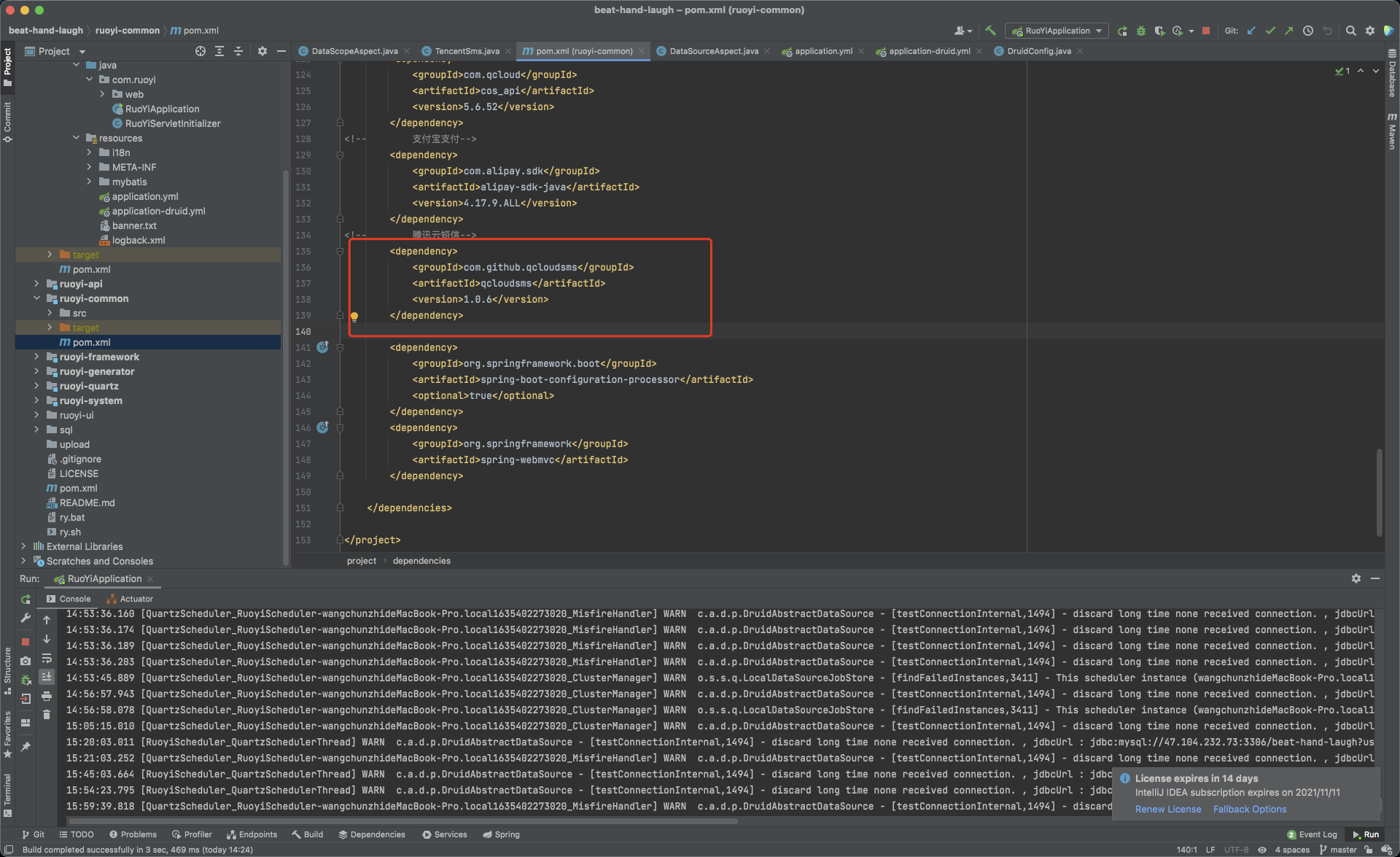Click the Search Everywhere magnifier icon

click(x=1350, y=31)
